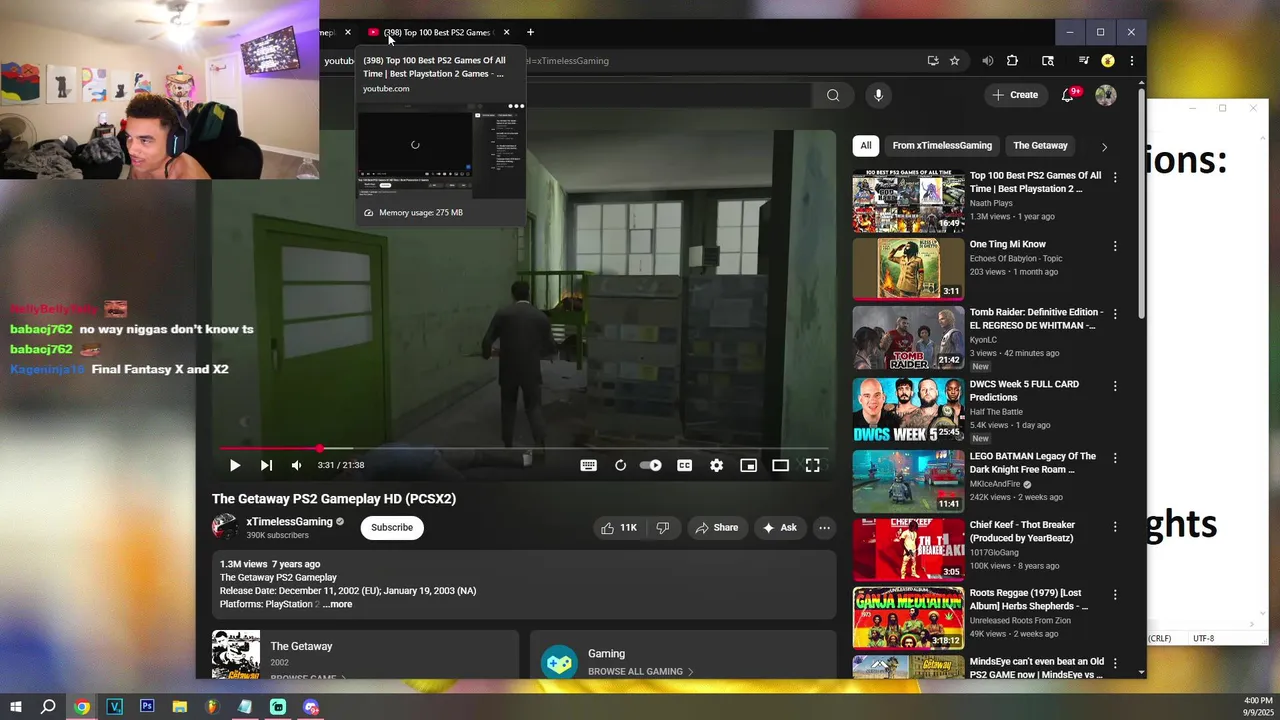The height and width of the screenshot is (720, 1280).
Task: Open the Chrome profile avatar
Action: 1108,61
